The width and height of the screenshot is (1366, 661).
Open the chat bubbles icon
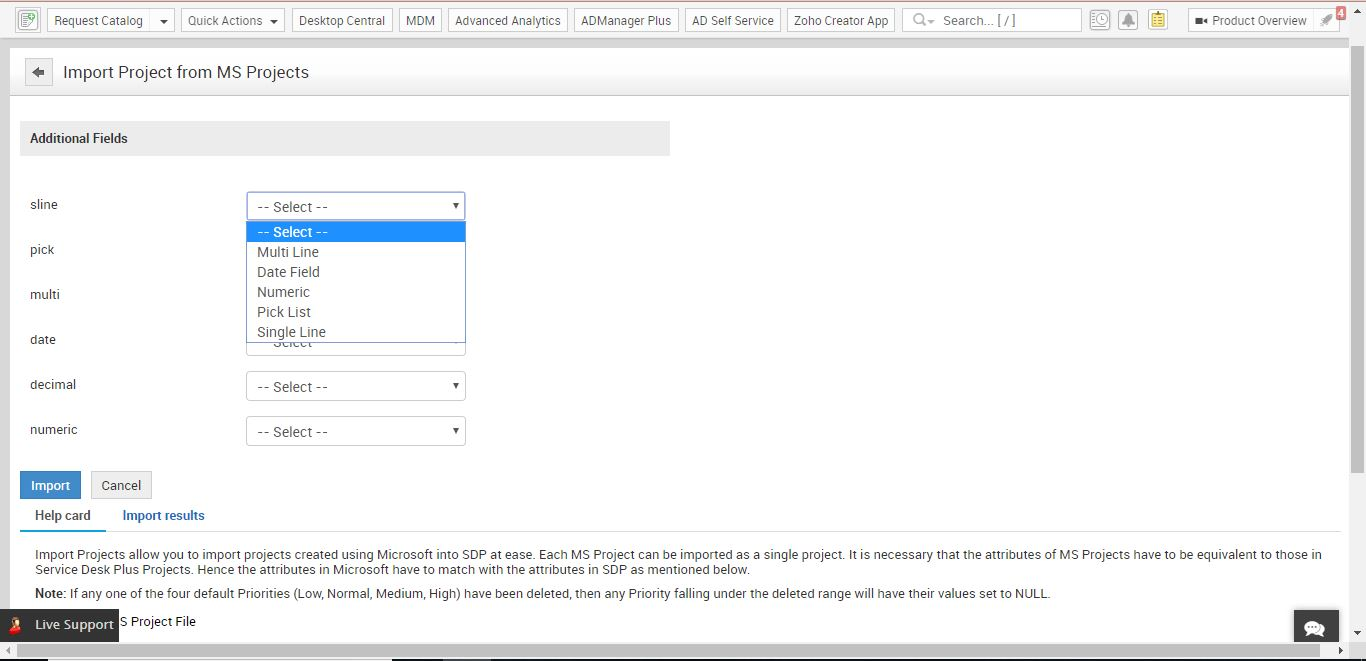click(x=1315, y=628)
